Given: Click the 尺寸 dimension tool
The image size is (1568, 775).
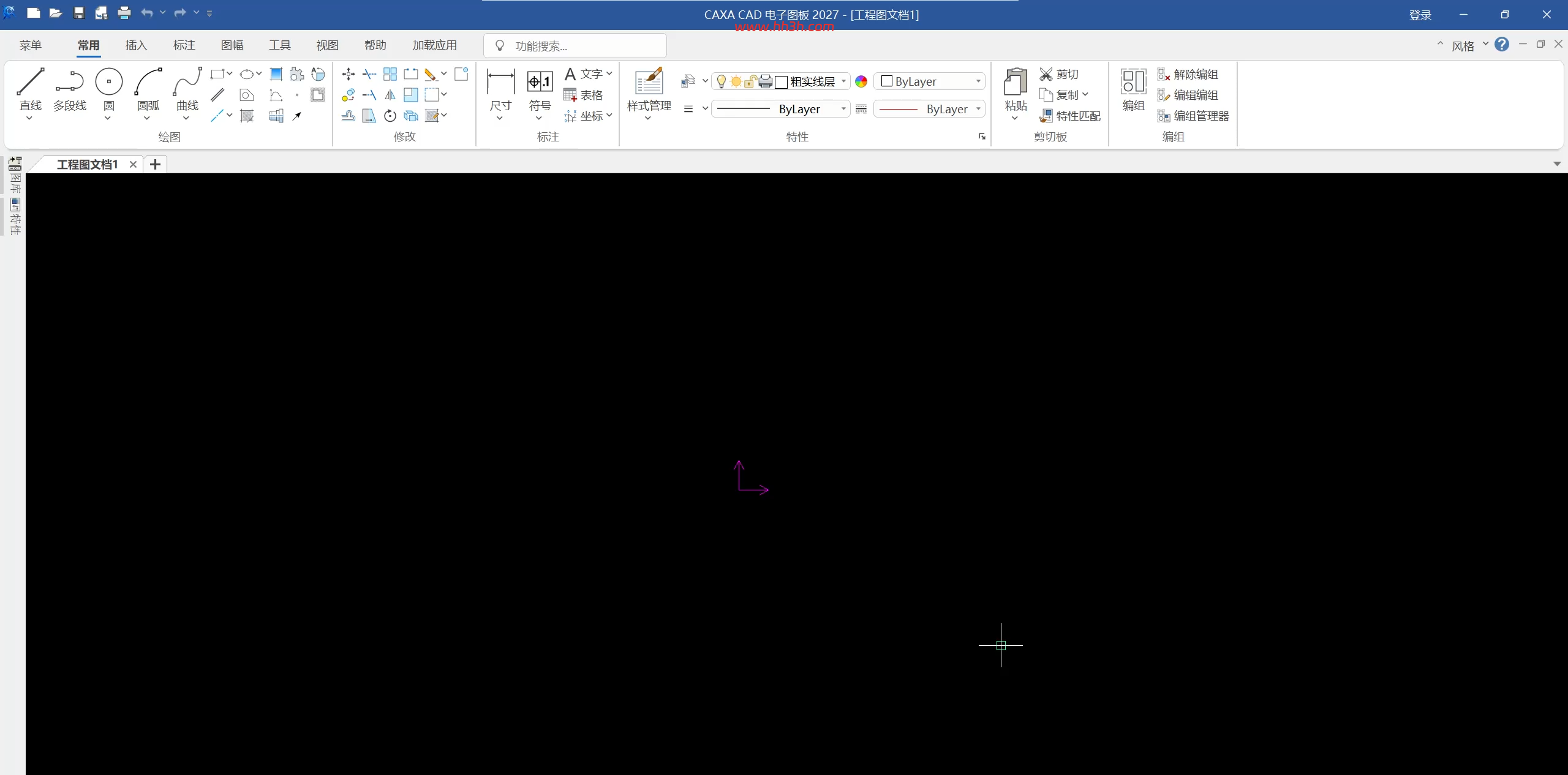Looking at the screenshot, I should click(x=500, y=89).
